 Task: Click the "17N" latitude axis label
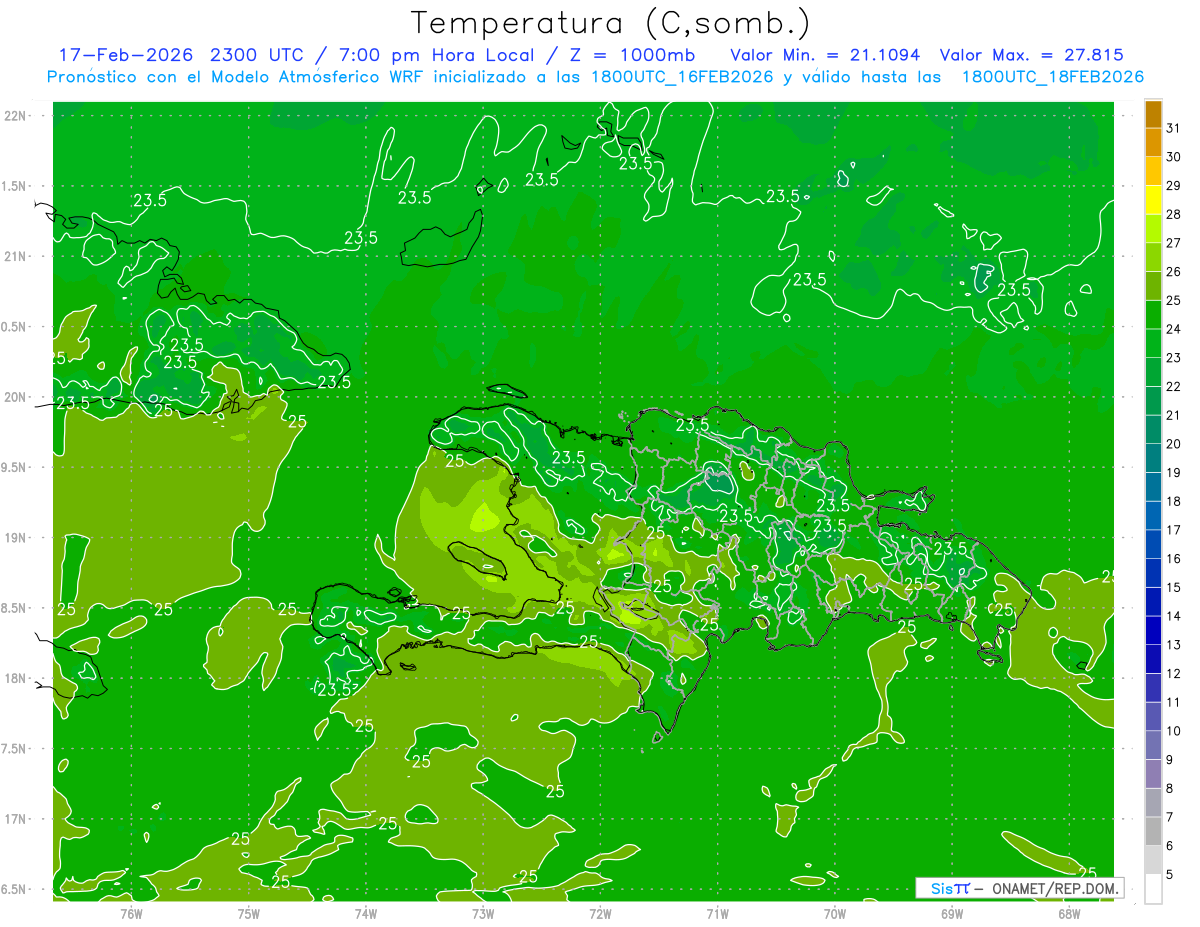pyautogui.click(x=15, y=819)
